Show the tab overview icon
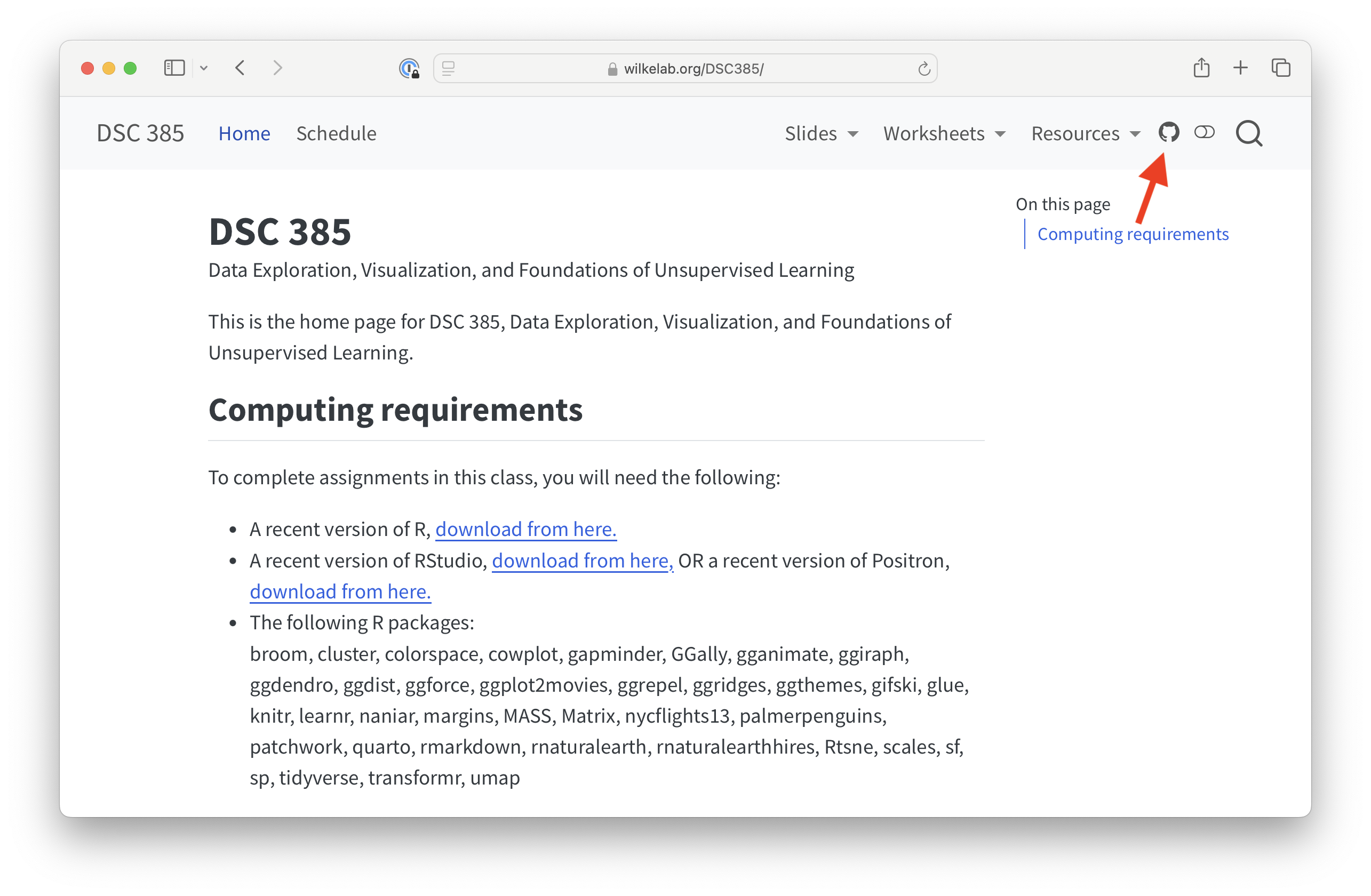Viewport: 1371px width, 896px height. click(x=1280, y=68)
